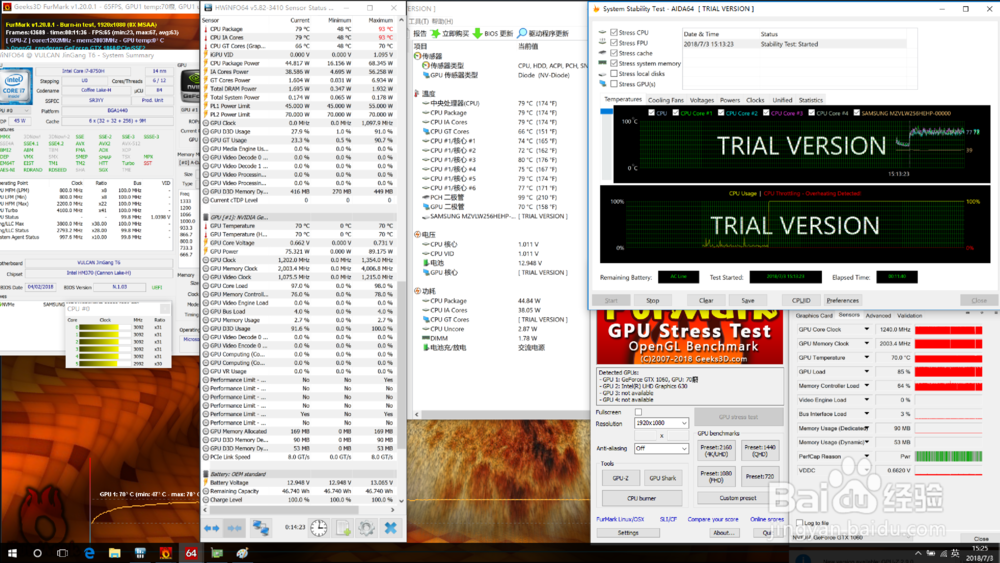
Task: Click HWiNFO collapse-columns arrows icon
Action: click(235, 528)
